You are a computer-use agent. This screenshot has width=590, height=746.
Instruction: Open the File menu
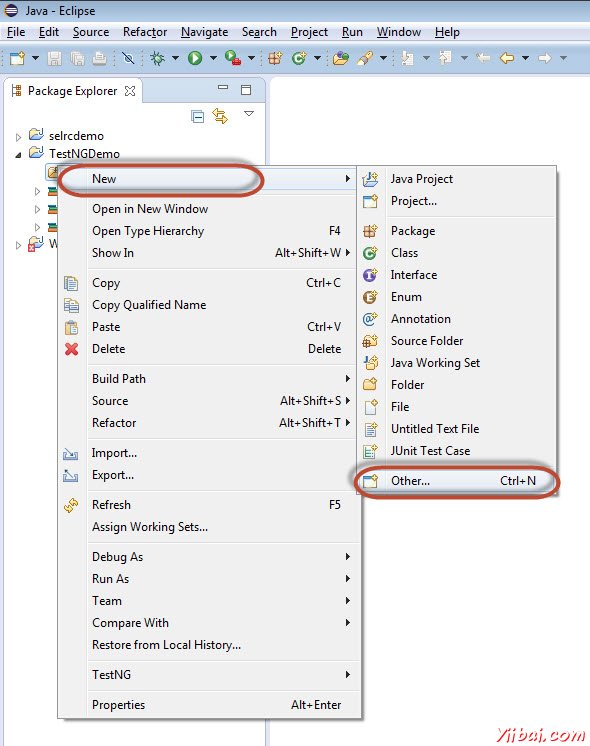coord(16,32)
